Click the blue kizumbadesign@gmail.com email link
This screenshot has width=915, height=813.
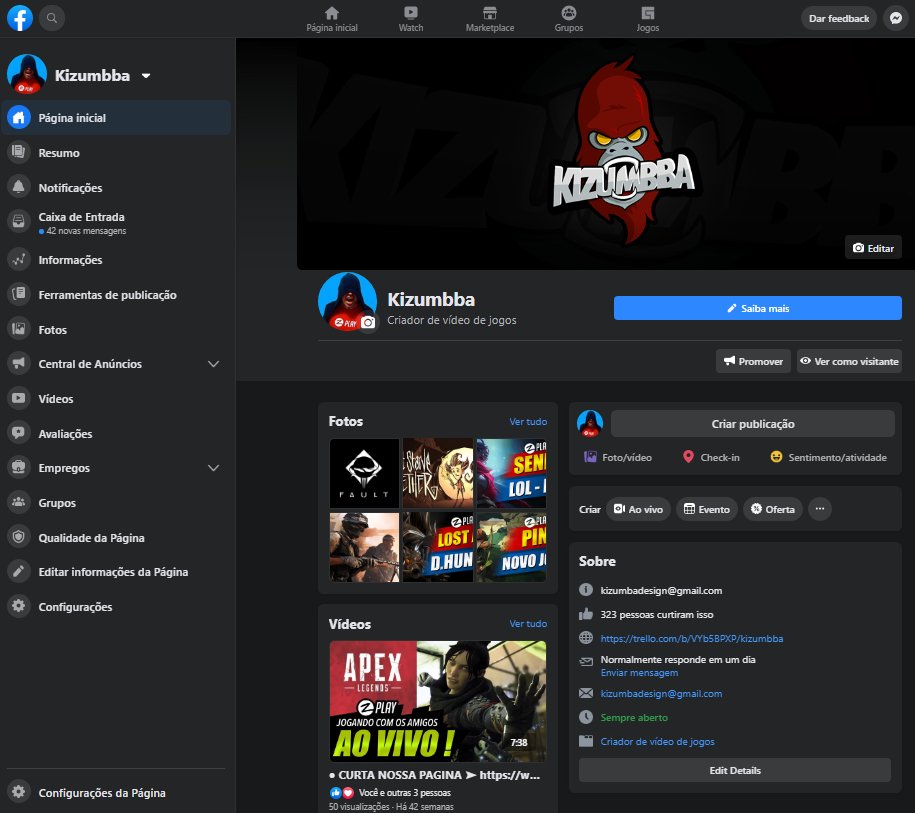tap(661, 693)
